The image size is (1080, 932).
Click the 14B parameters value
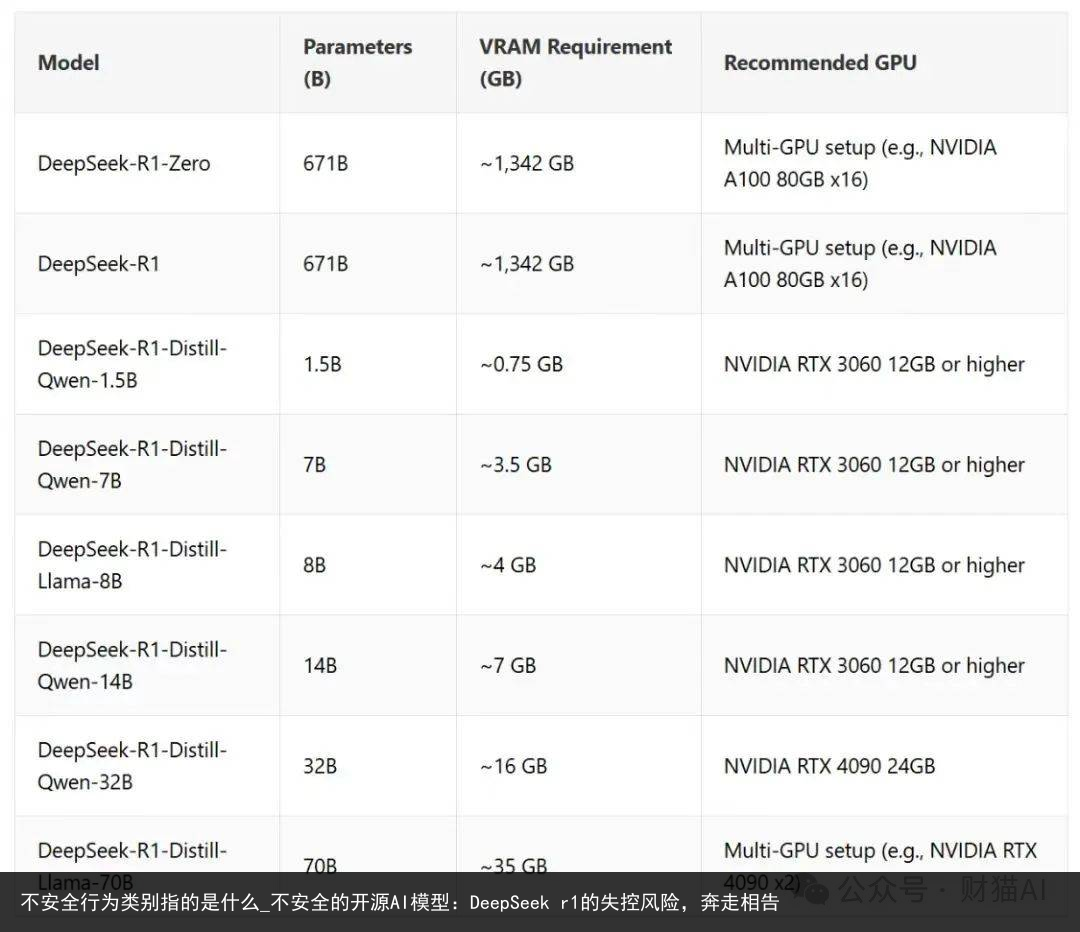coord(320,665)
